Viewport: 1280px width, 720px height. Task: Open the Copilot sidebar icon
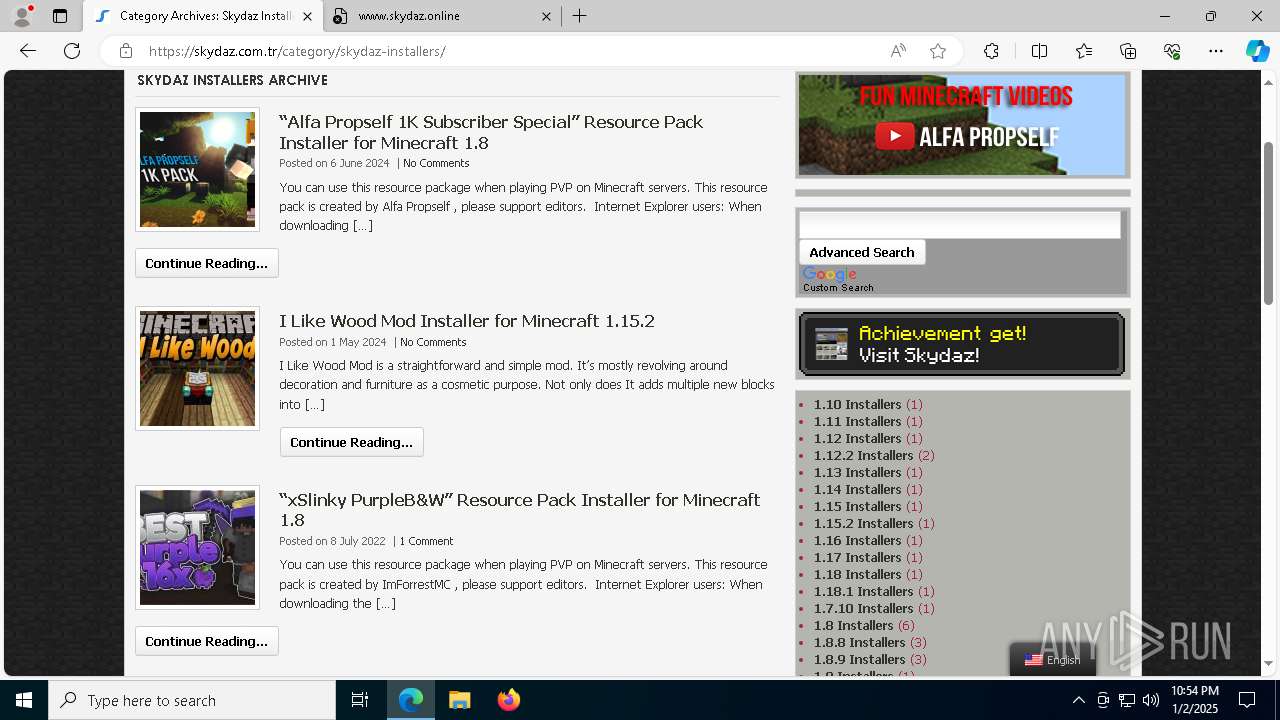pos(1257,51)
